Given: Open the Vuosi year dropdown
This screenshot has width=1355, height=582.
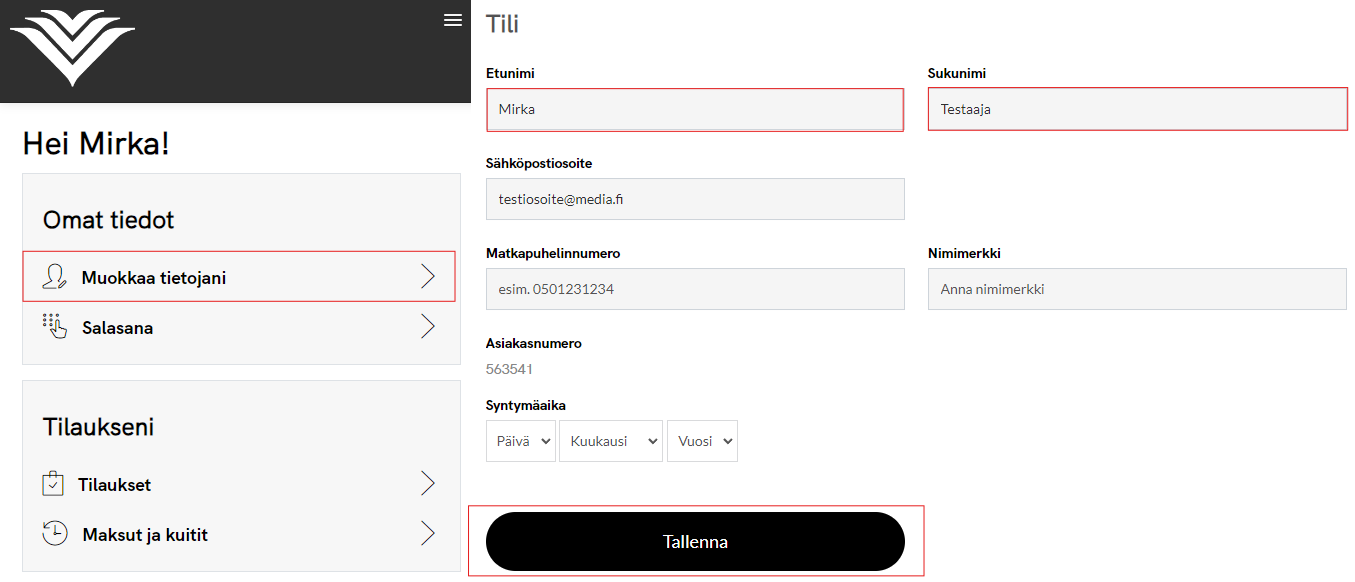Looking at the screenshot, I should point(702,441).
